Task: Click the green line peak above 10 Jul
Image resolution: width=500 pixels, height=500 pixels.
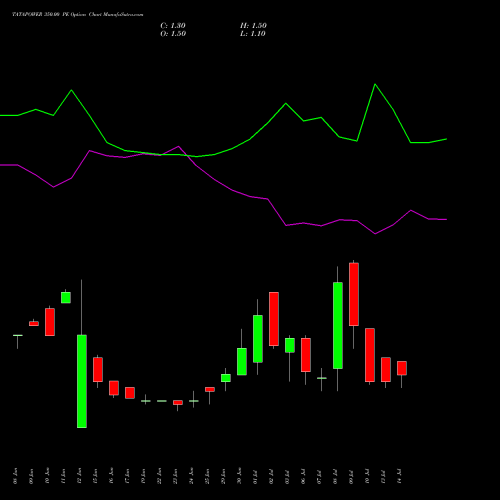Action: pos(375,84)
